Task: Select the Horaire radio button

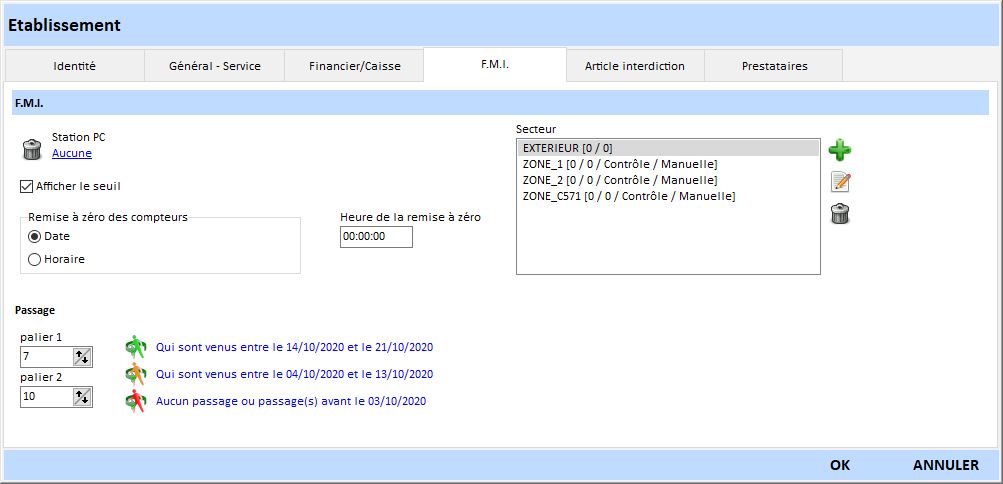Action: 35,259
